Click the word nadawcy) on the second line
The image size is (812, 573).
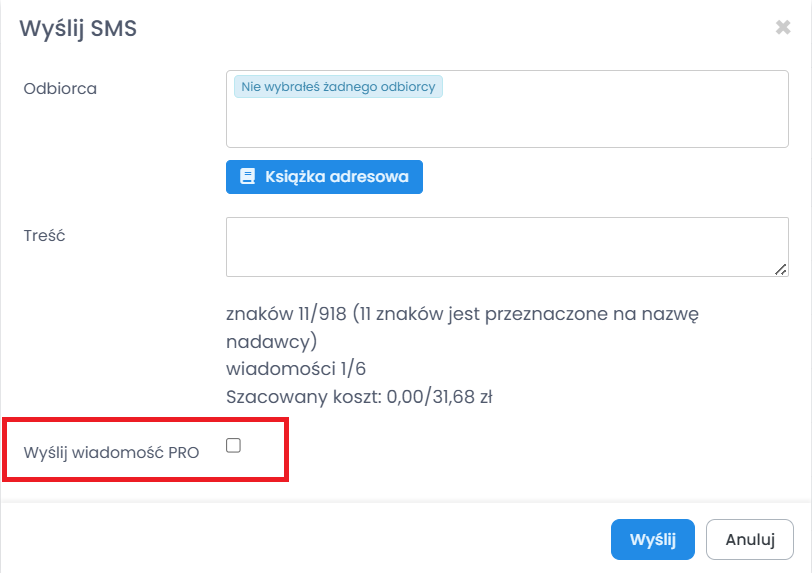[x=271, y=340]
